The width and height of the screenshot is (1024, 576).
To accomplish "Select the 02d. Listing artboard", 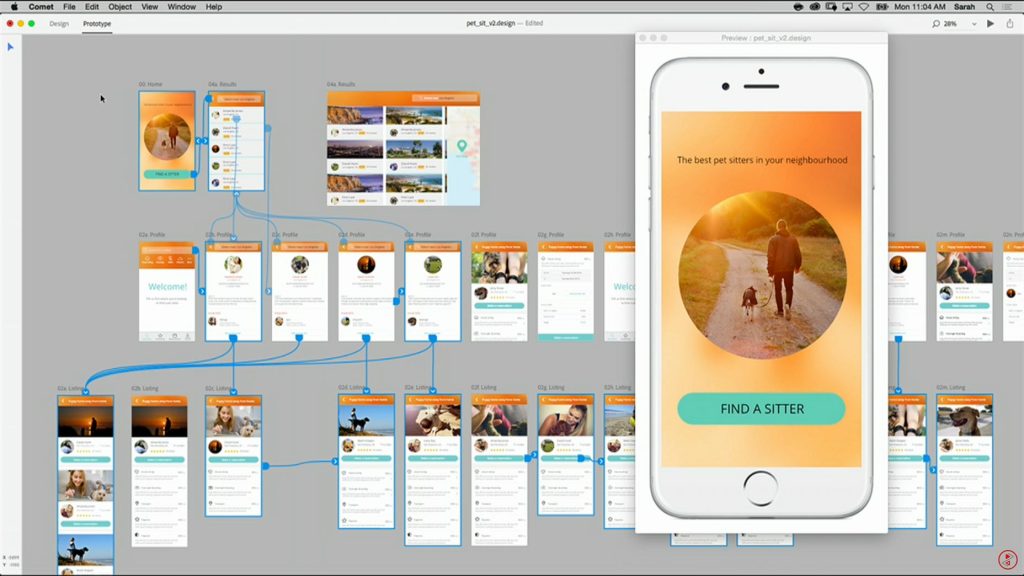I will pos(366,462).
